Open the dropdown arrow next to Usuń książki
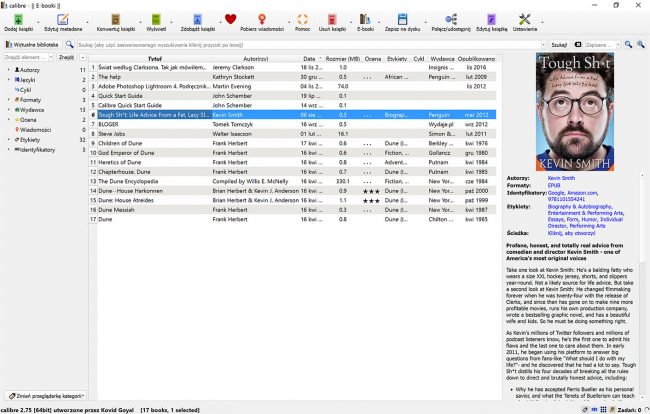The image size is (650, 414). point(351,22)
